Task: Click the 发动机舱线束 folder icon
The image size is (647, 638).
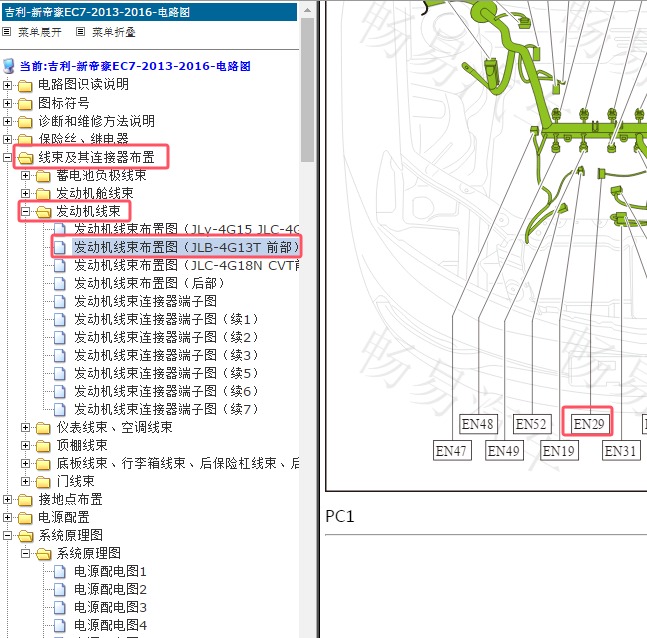Action: click(x=43, y=194)
